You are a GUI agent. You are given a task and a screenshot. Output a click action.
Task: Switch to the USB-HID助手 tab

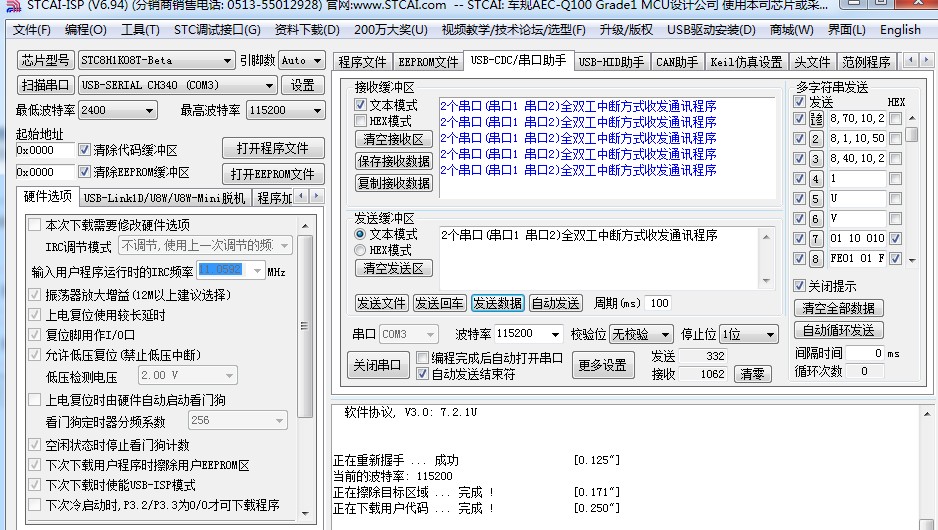coord(611,62)
